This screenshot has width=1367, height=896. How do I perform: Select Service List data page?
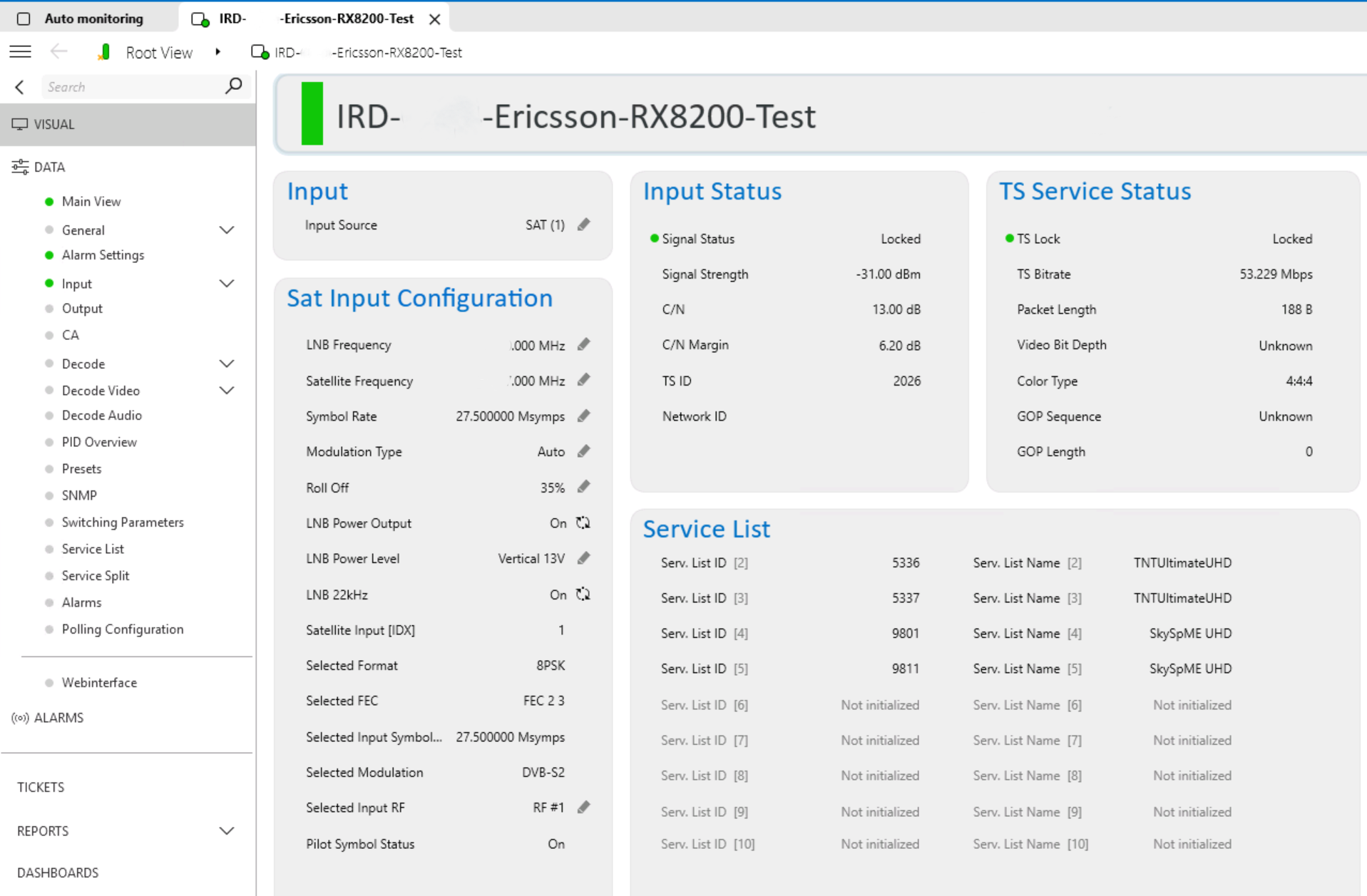pos(93,549)
